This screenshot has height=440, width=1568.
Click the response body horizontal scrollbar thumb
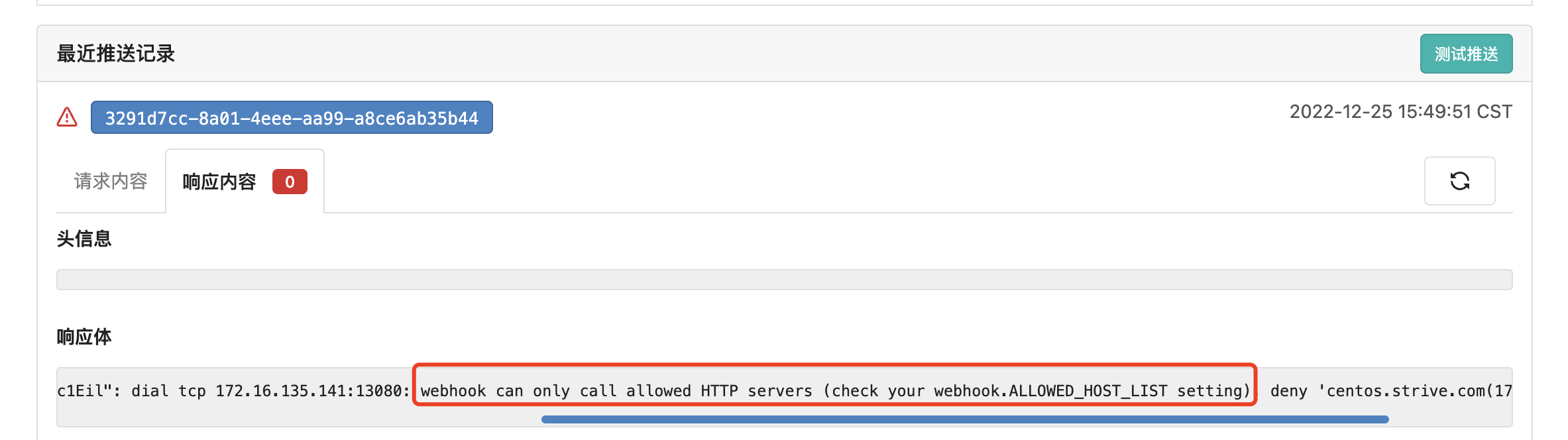pyautogui.click(x=964, y=419)
